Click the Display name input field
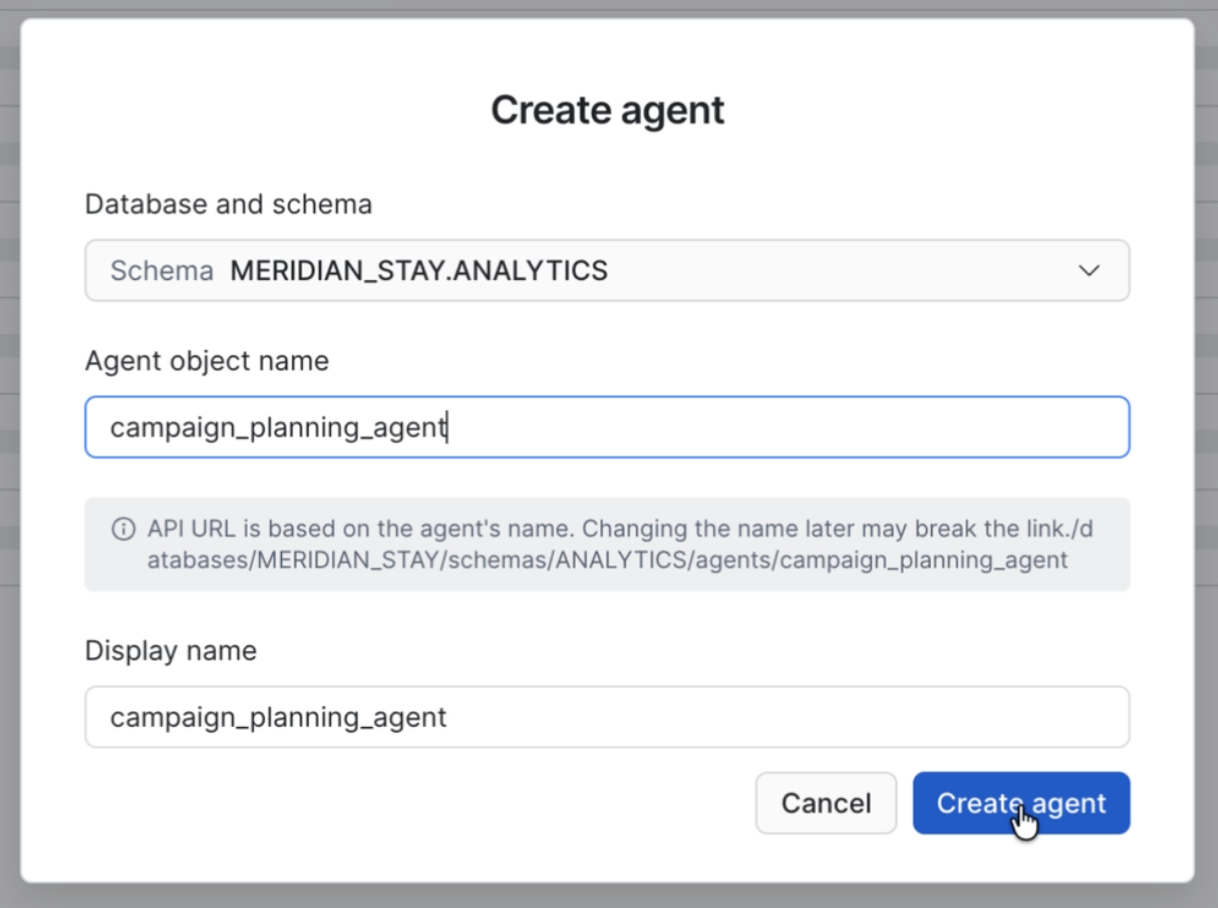This screenshot has width=1218, height=908. pos(607,717)
